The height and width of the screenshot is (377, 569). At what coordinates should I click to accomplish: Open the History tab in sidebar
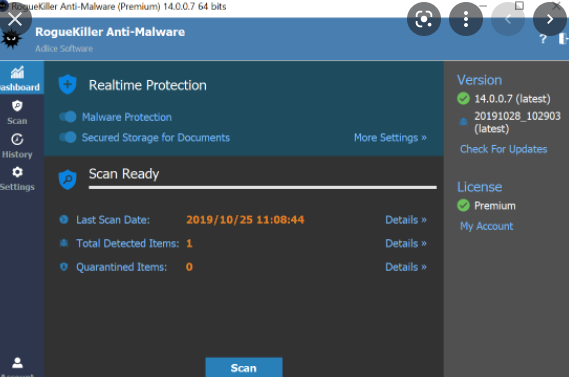click(17, 146)
